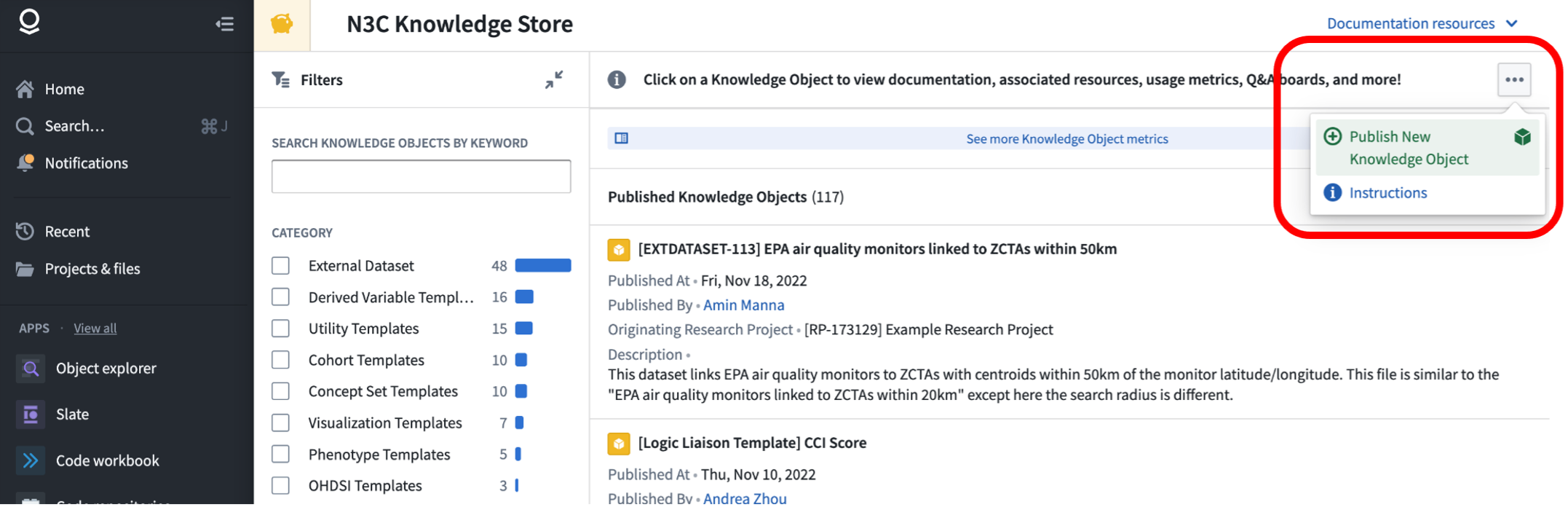The width and height of the screenshot is (1568, 507).
Task: Click the CATEGORY filter heading
Action: [302, 233]
